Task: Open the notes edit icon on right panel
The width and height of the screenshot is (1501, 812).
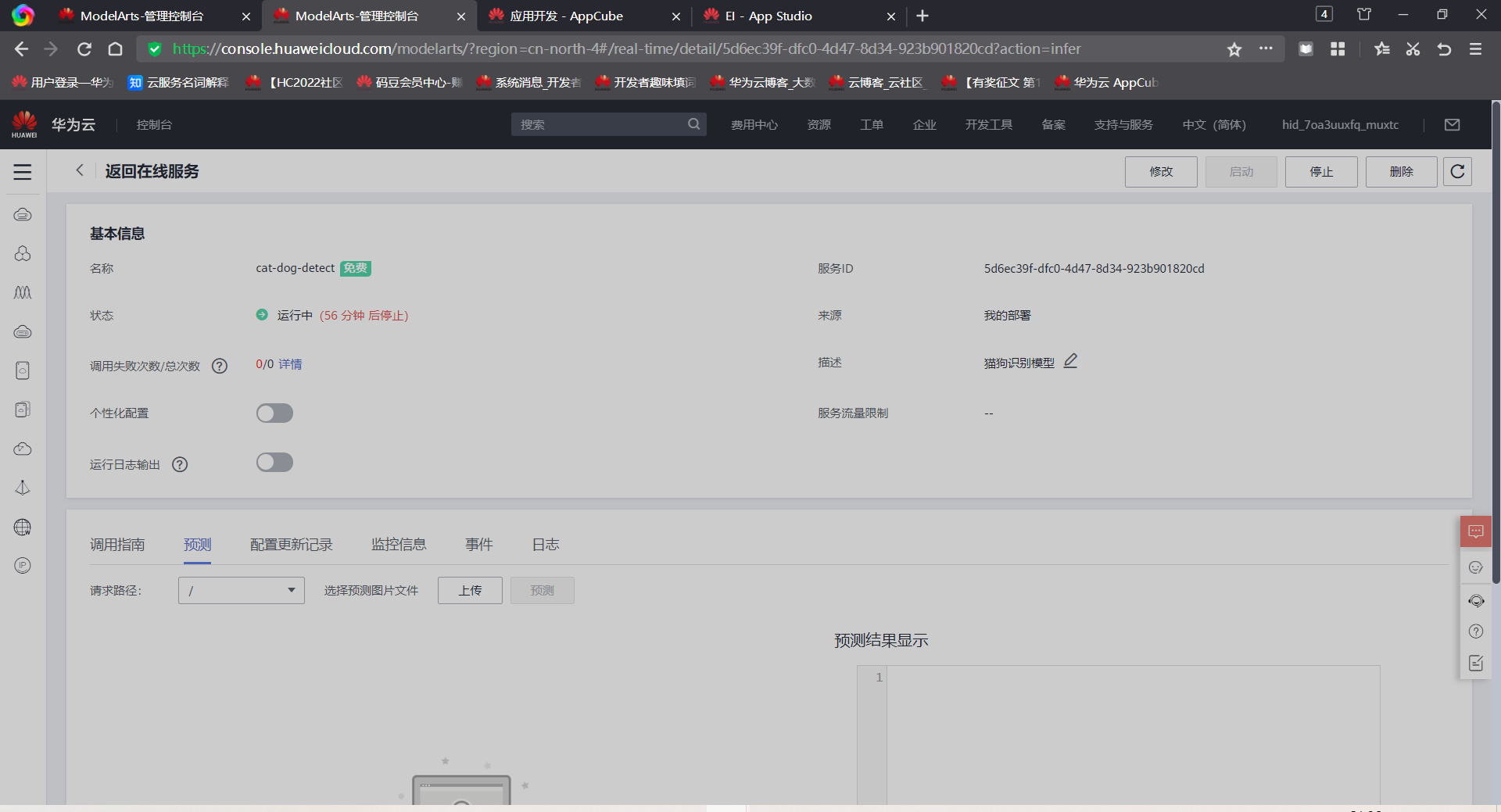Action: point(1476,663)
